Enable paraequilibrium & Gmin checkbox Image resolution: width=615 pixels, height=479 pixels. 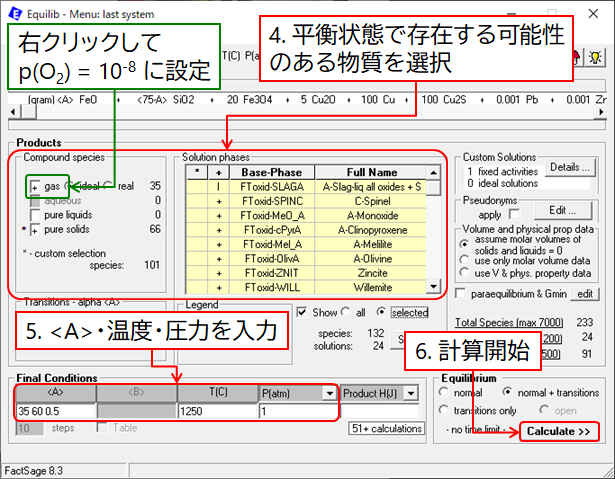(x=460, y=293)
